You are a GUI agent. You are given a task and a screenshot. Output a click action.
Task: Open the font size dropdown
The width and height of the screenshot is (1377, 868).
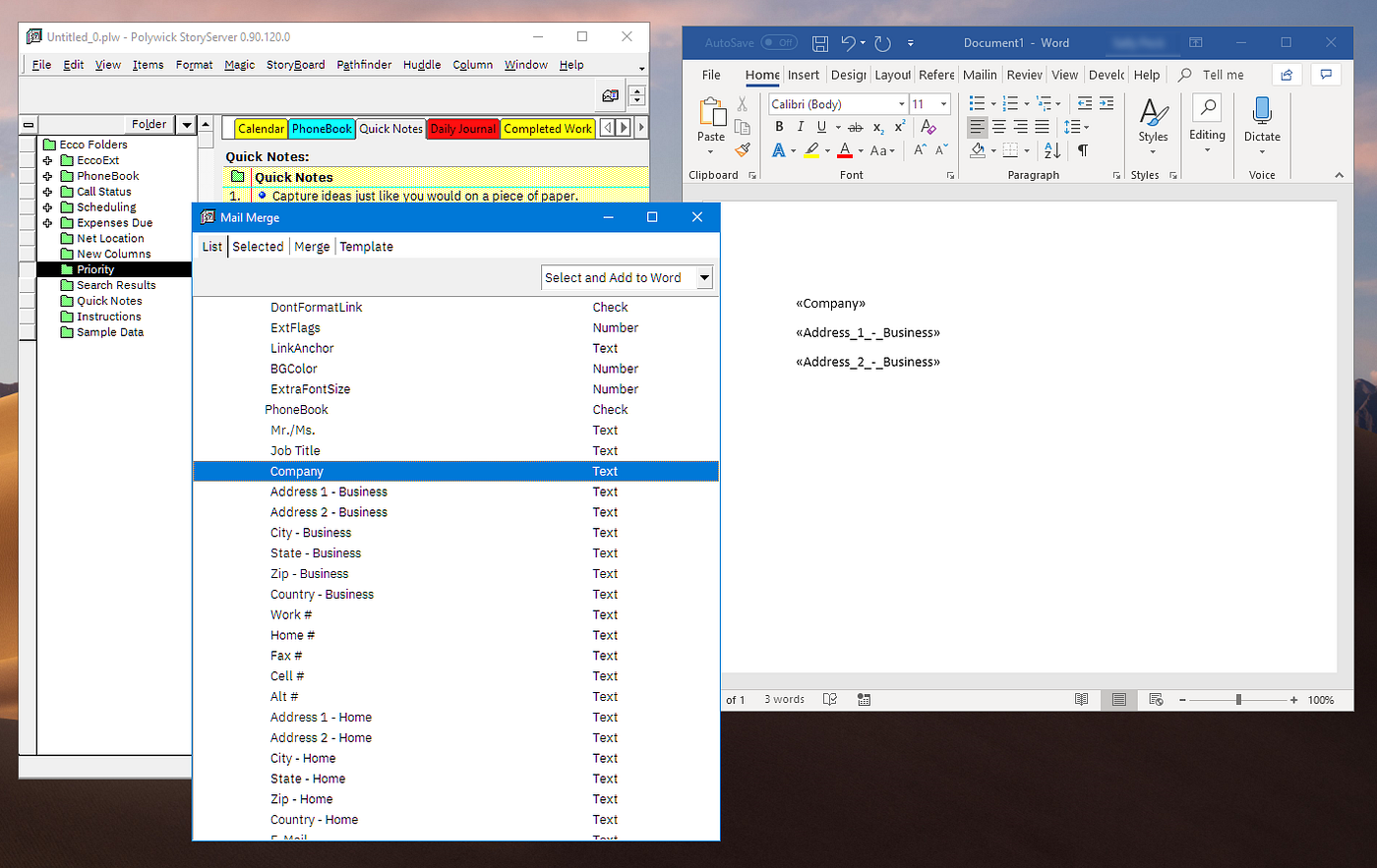click(944, 104)
